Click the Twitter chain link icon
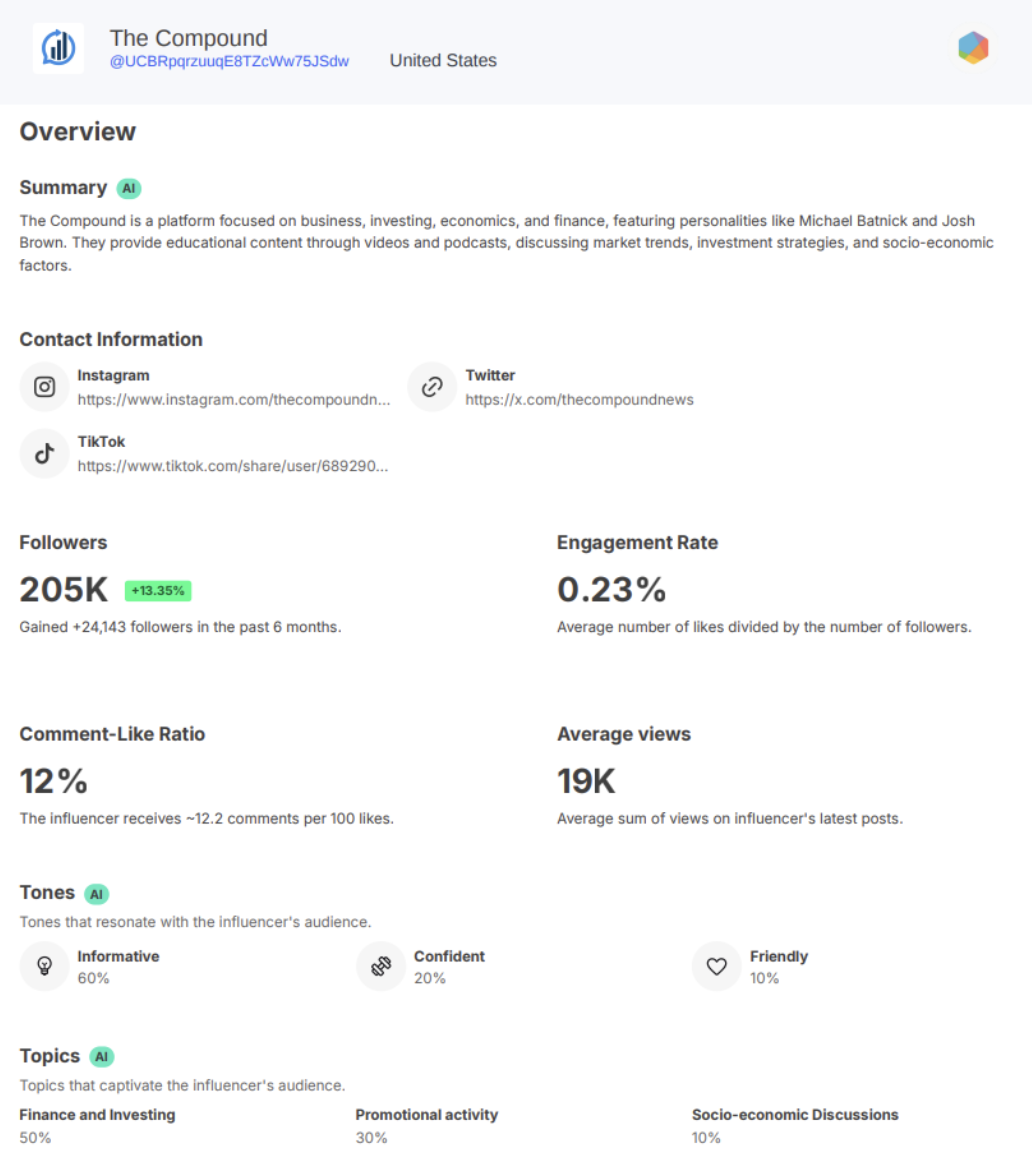This screenshot has width=1032, height=1176. coord(432,387)
